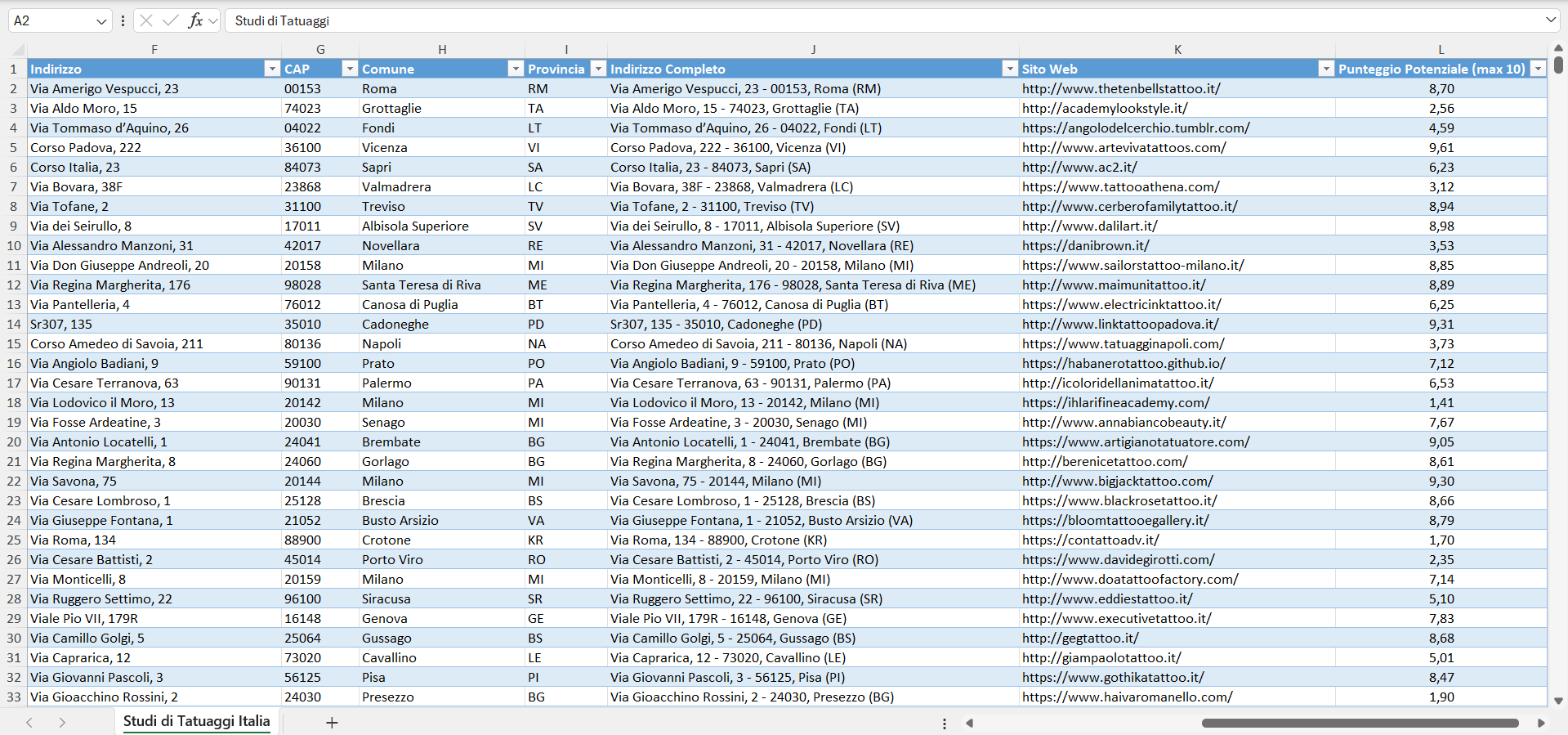The height and width of the screenshot is (735, 1568).
Task: Select row 9 header
Action: [x=13, y=226]
